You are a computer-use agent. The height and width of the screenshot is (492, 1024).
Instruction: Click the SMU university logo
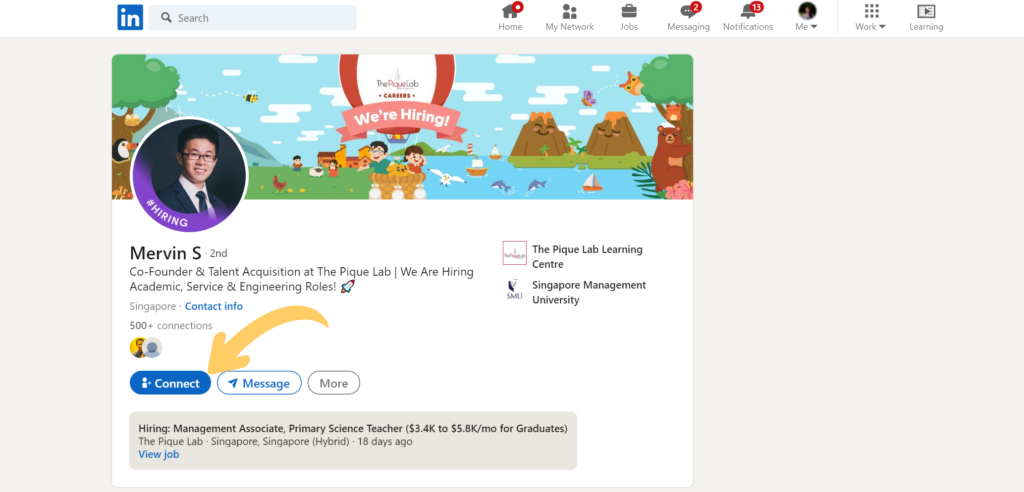514,290
